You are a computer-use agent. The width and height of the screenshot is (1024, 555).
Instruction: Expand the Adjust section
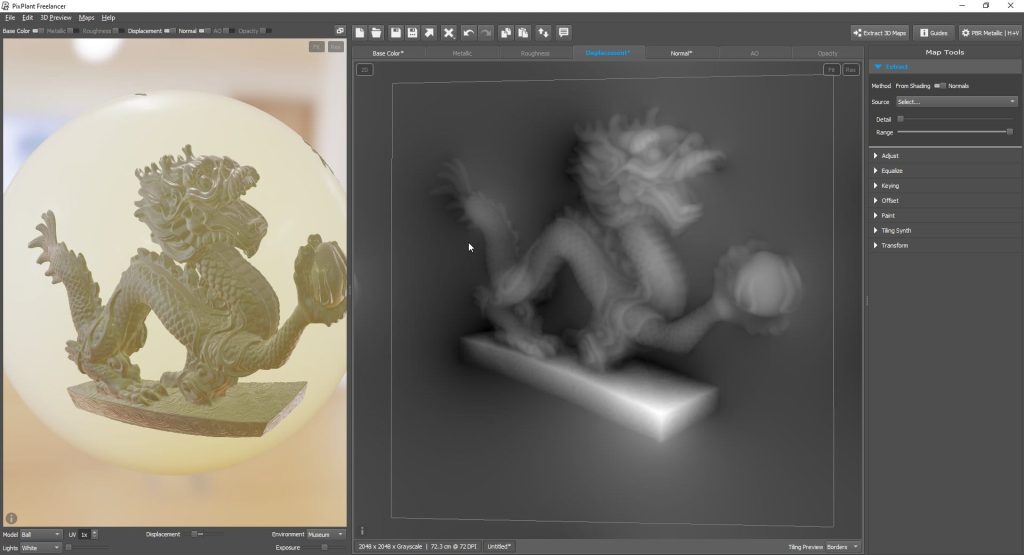890,156
